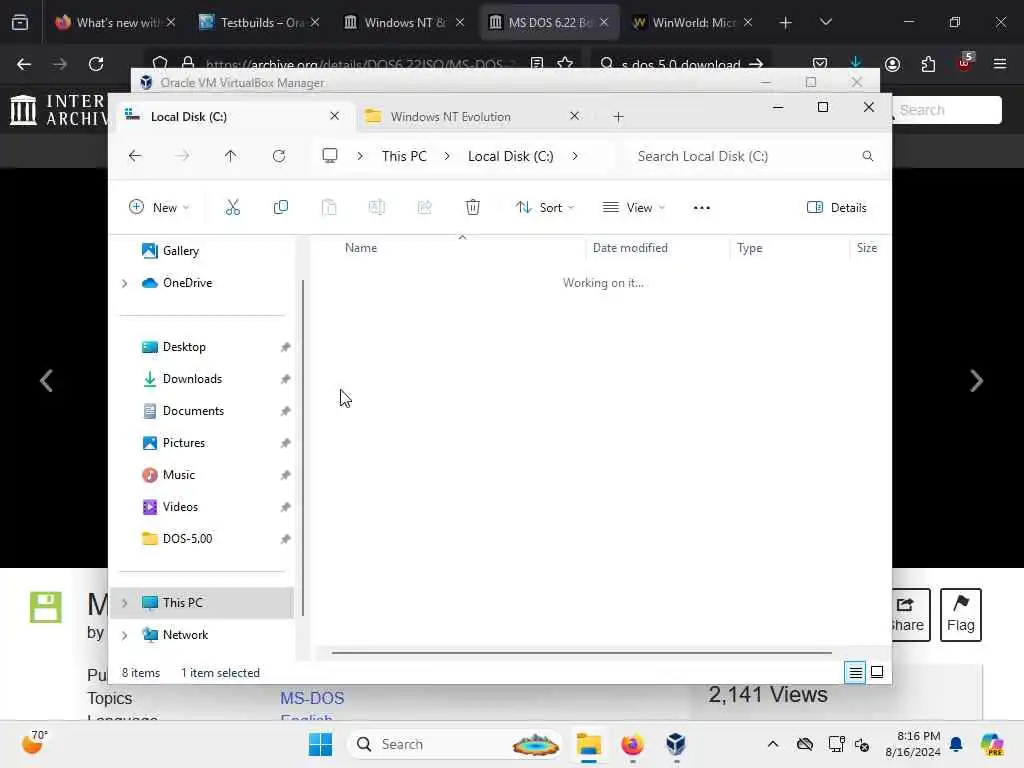Go to next image arrow on archive page
The height and width of the screenshot is (768, 1024).
pyautogui.click(x=976, y=381)
